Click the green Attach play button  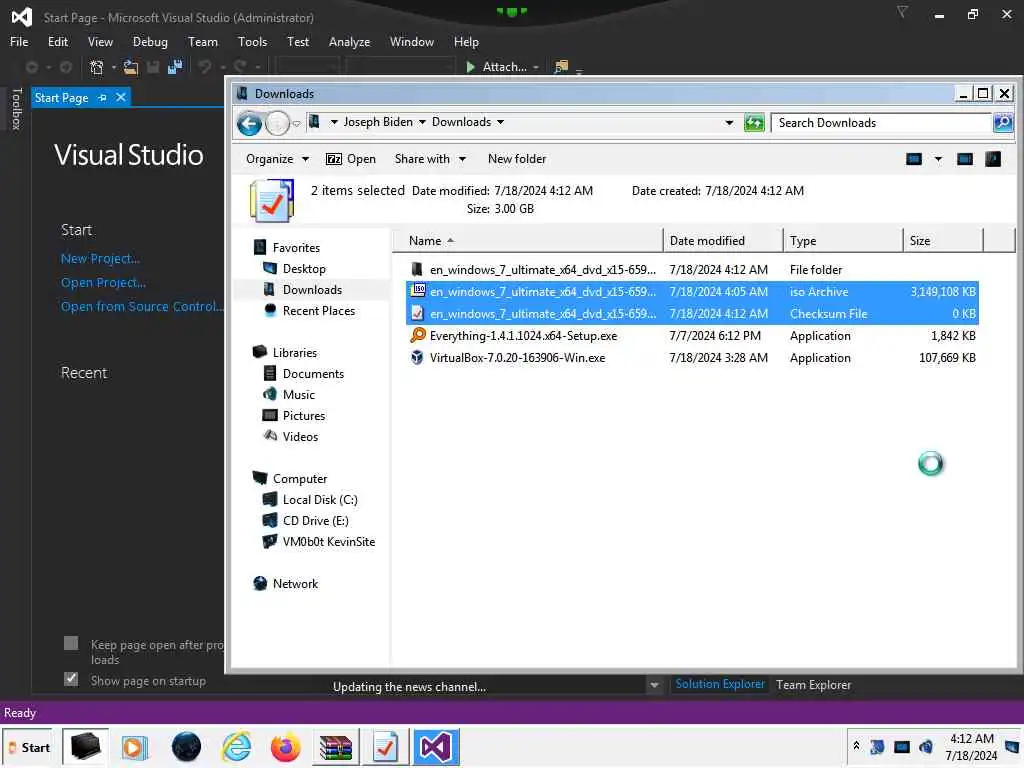[x=470, y=67]
